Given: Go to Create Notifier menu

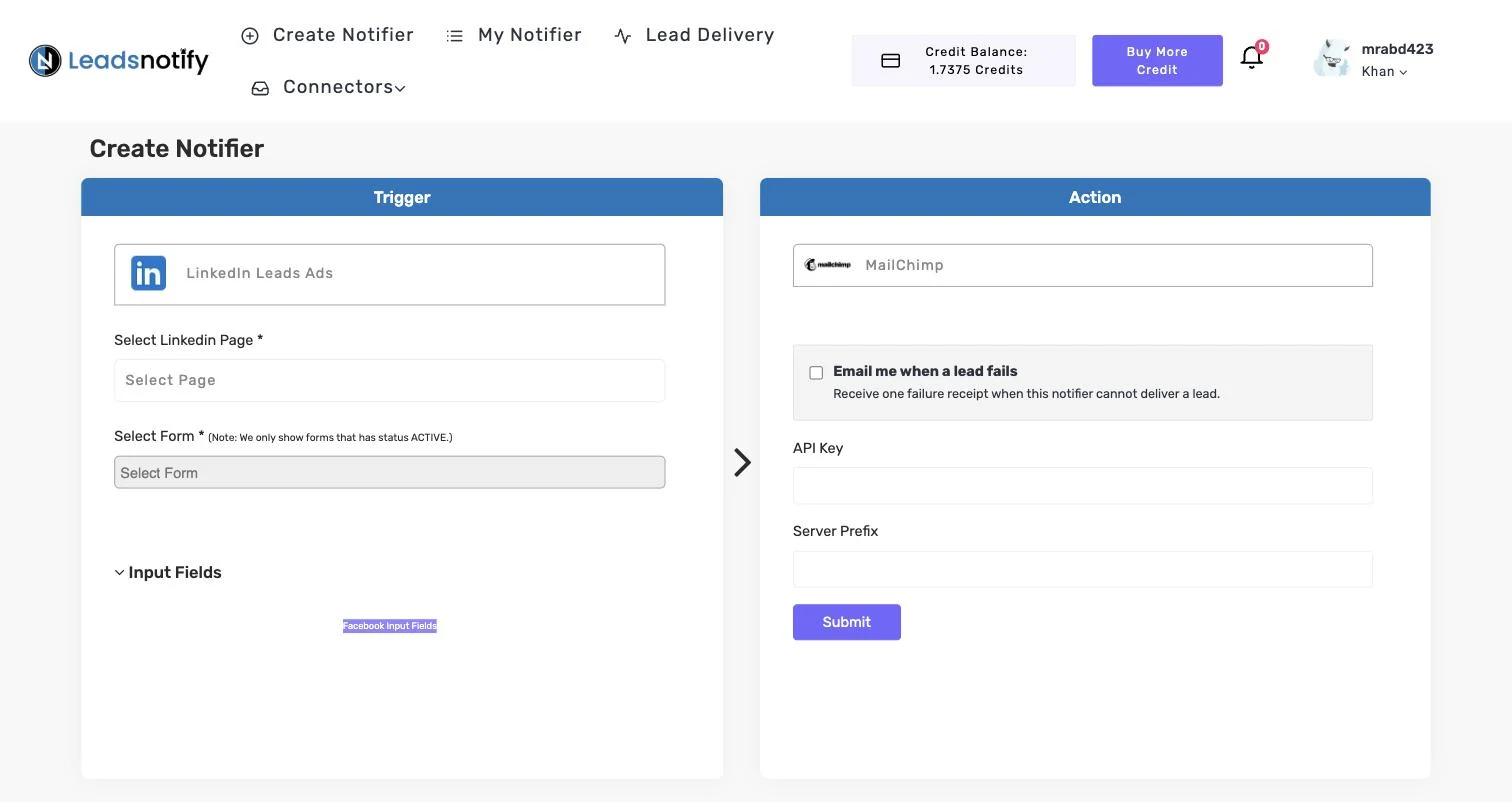Looking at the screenshot, I should pos(343,35).
